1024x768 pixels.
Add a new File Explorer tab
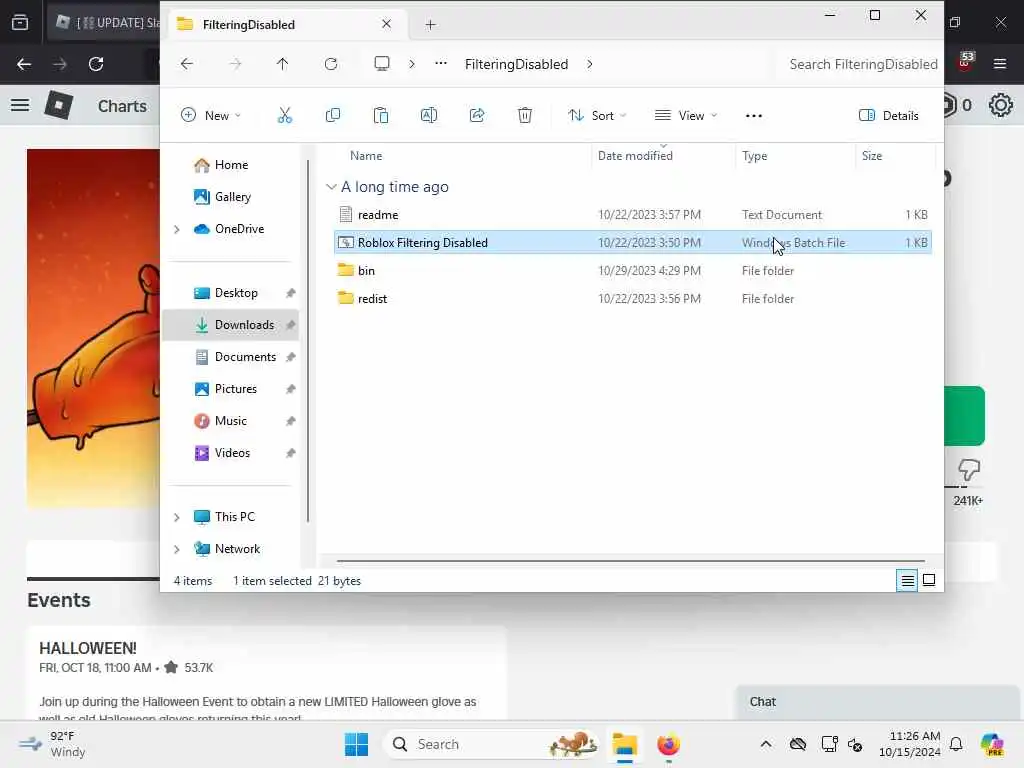430,25
